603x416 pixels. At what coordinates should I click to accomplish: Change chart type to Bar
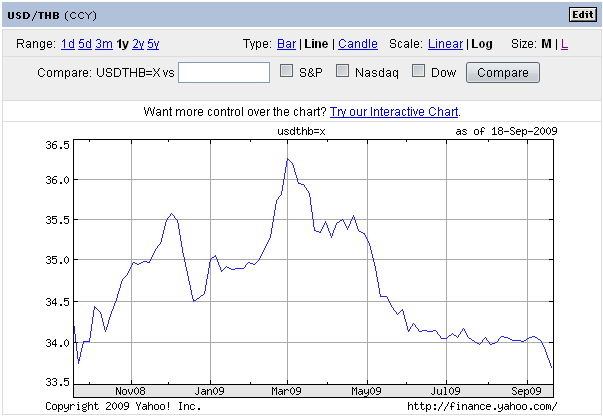(x=287, y=44)
